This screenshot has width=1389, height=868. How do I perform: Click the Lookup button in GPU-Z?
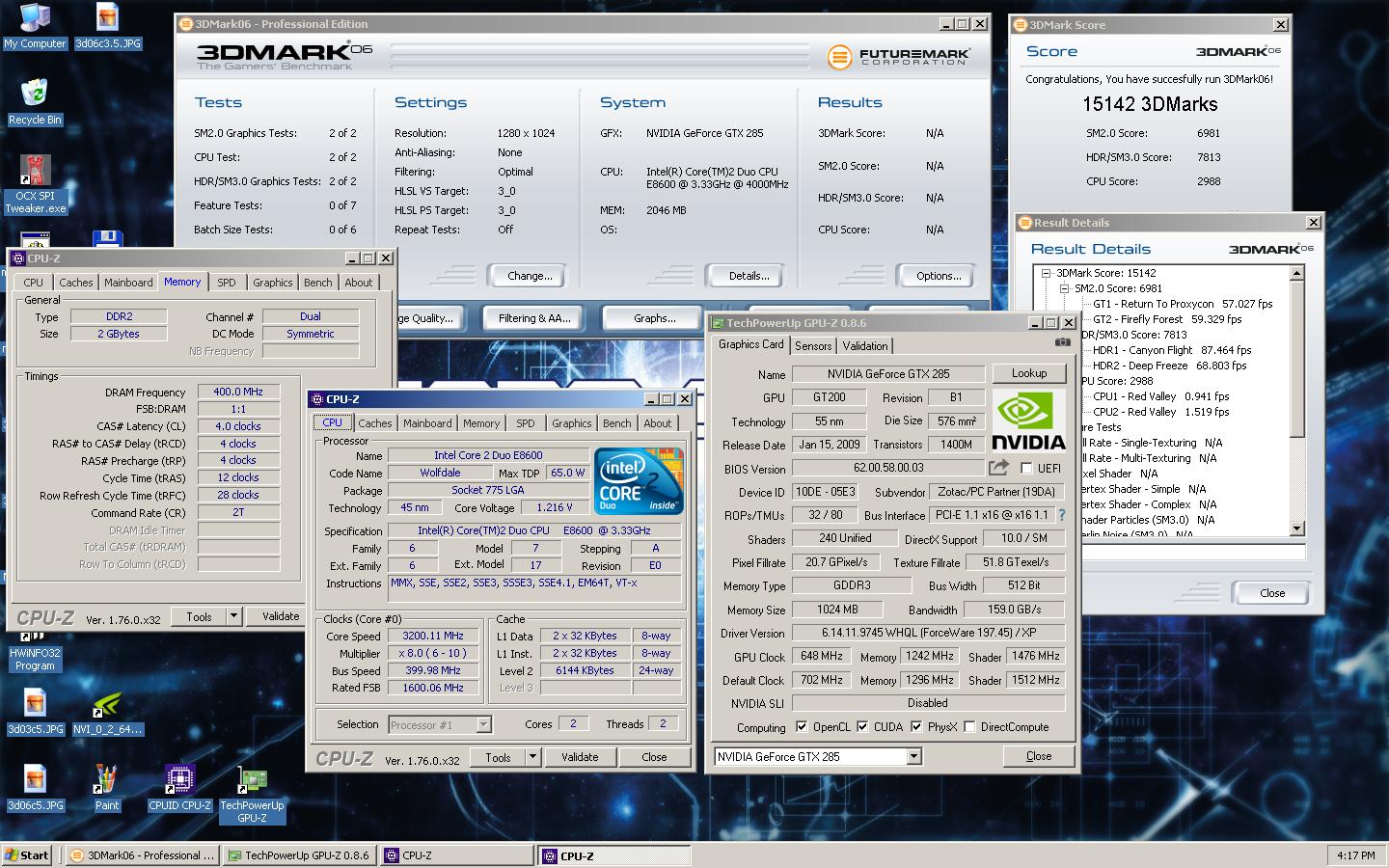tap(1028, 373)
